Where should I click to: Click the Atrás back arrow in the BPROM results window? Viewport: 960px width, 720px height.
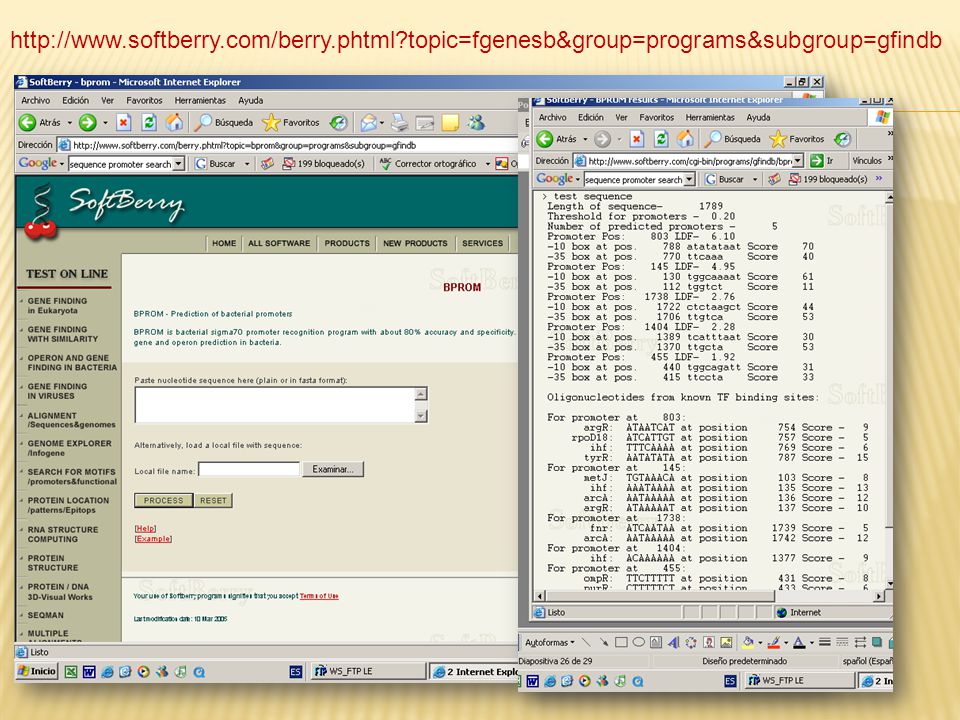pyautogui.click(x=544, y=139)
